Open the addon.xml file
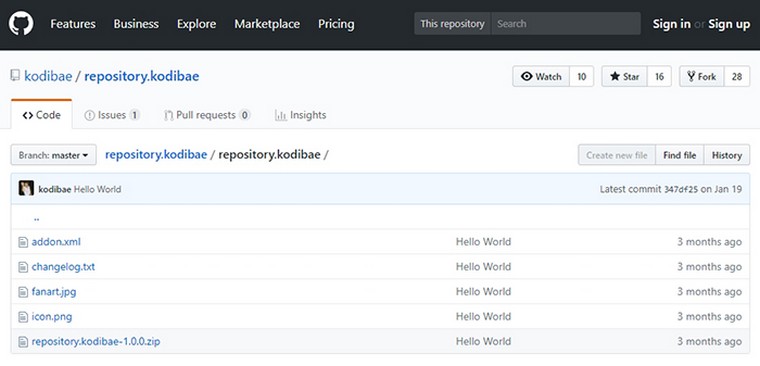The image size is (760, 366). pyautogui.click(x=56, y=241)
